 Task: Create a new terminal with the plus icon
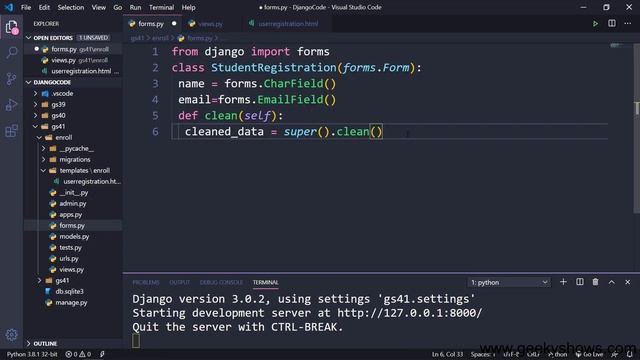coord(563,282)
